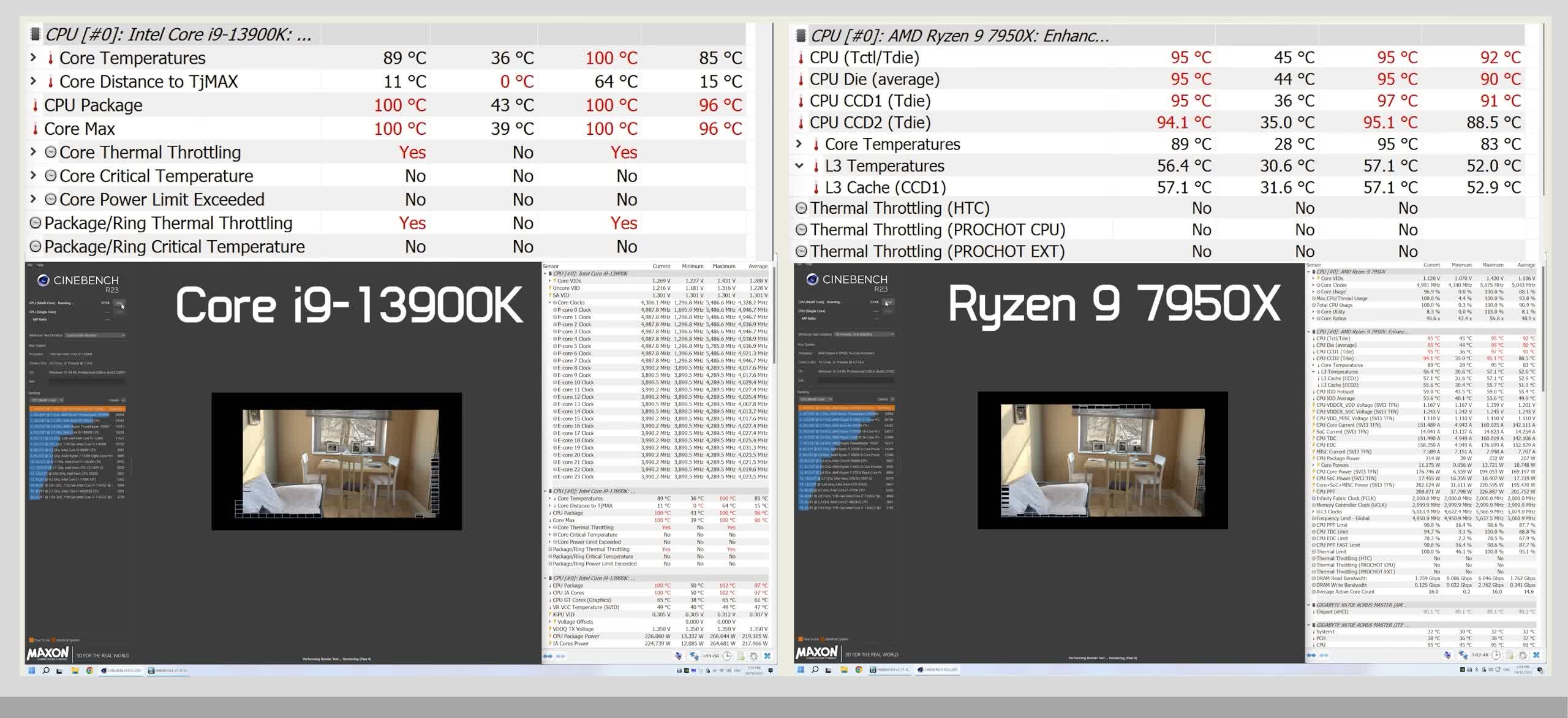The image size is (1568, 718).
Task: Click shrink-columns arrows in Intel HWiNFO toolbar
Action: tap(560, 656)
